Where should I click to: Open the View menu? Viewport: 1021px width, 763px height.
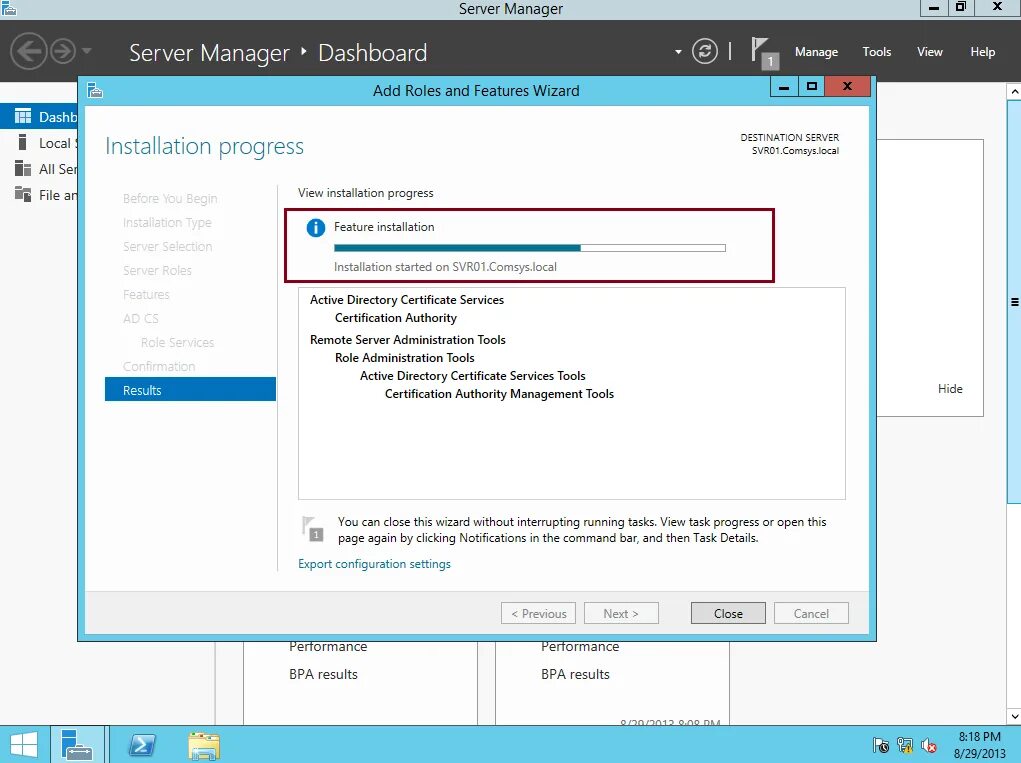pos(929,51)
